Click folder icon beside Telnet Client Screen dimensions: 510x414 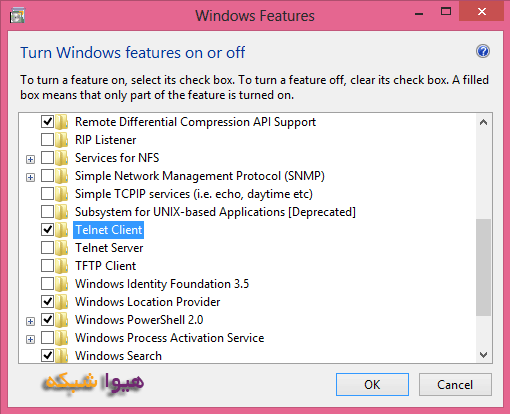coord(62,230)
